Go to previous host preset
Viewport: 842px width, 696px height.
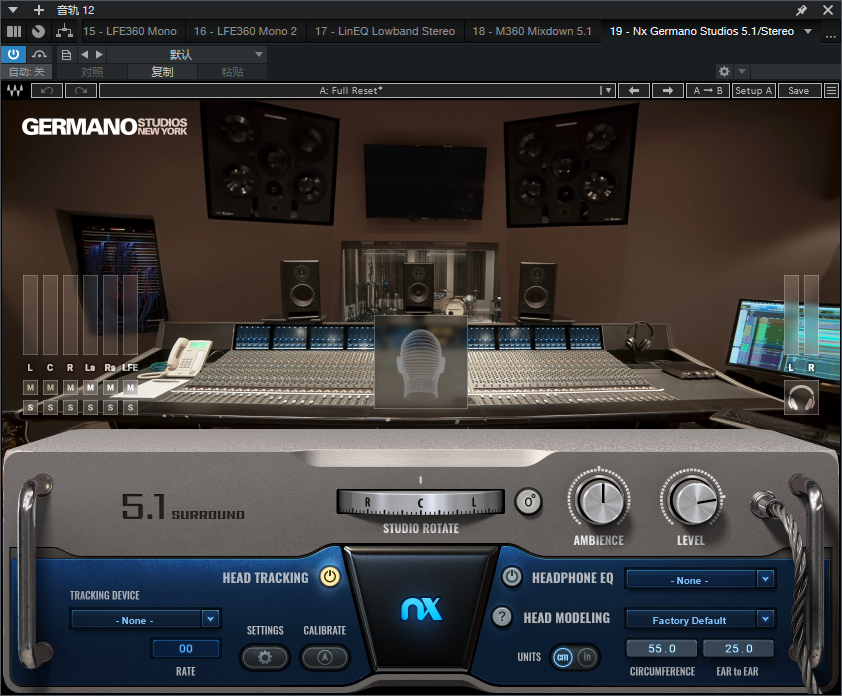point(85,54)
